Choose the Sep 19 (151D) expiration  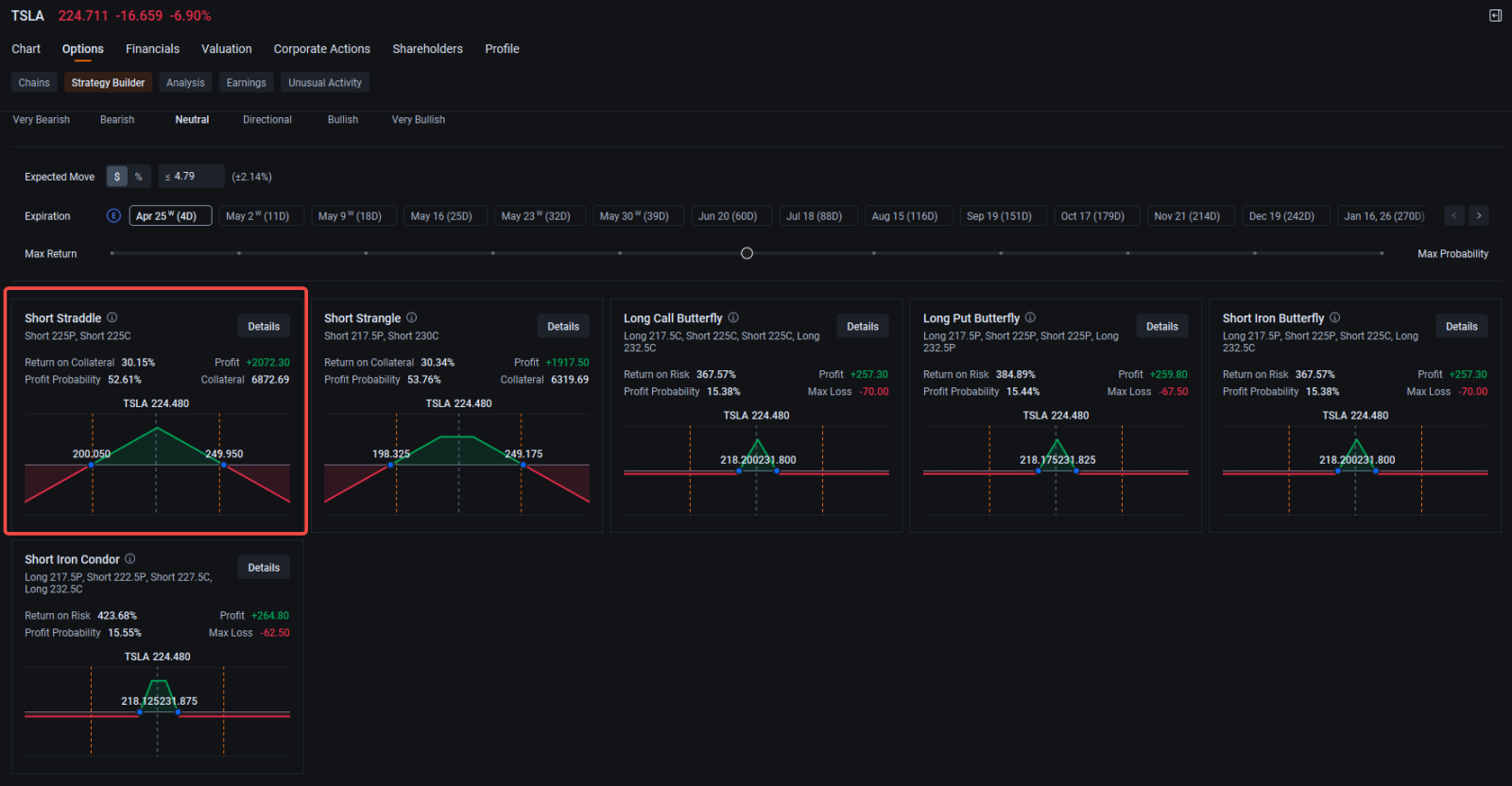click(x=1003, y=216)
